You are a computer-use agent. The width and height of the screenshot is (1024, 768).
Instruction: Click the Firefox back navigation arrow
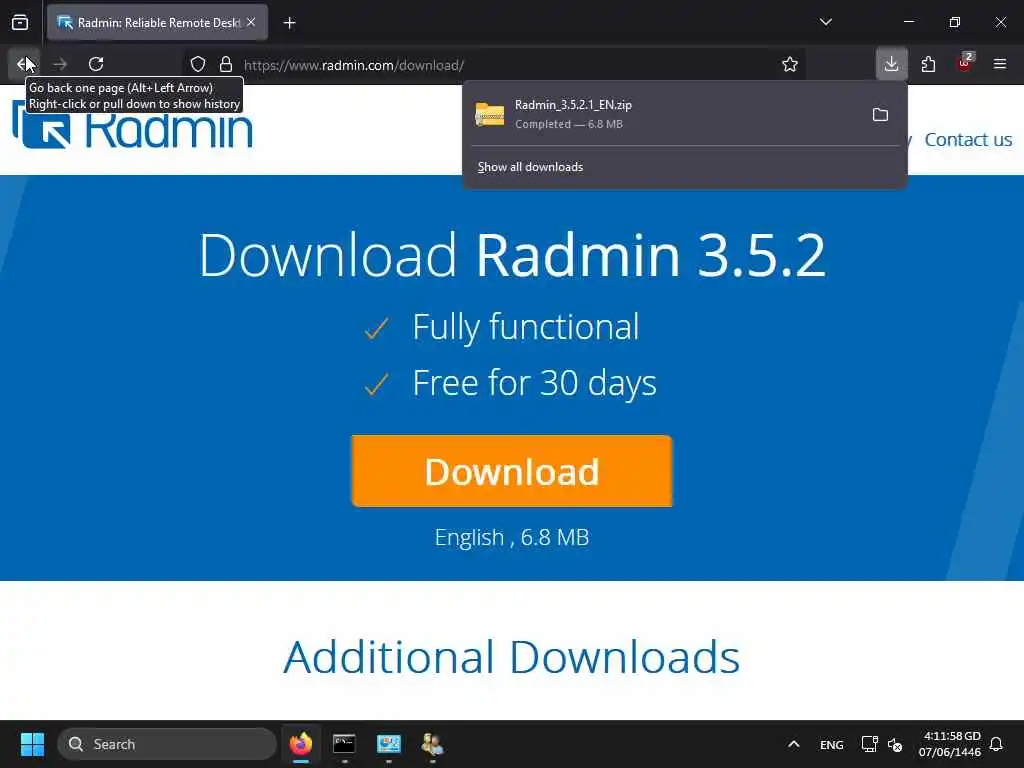coord(24,64)
